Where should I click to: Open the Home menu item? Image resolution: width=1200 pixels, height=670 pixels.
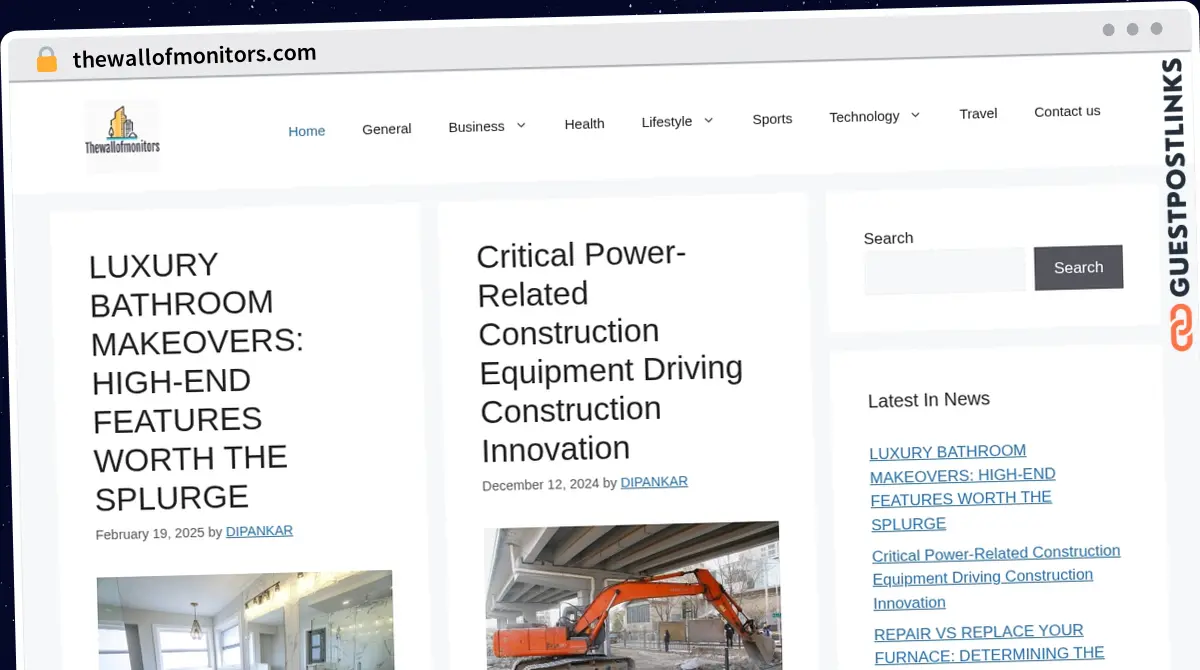pos(307,131)
